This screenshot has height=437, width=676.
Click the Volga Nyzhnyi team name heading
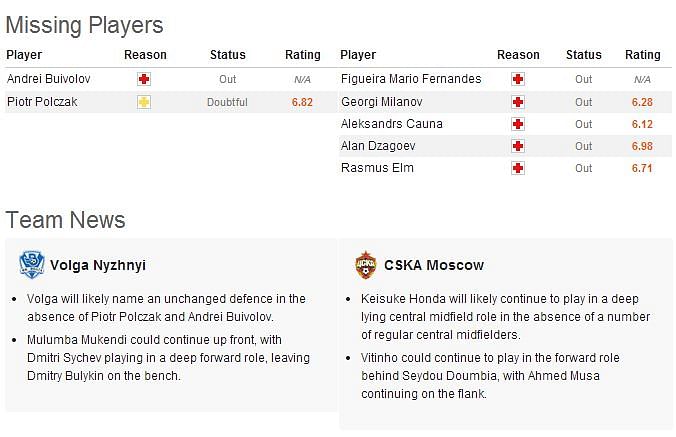tap(98, 265)
